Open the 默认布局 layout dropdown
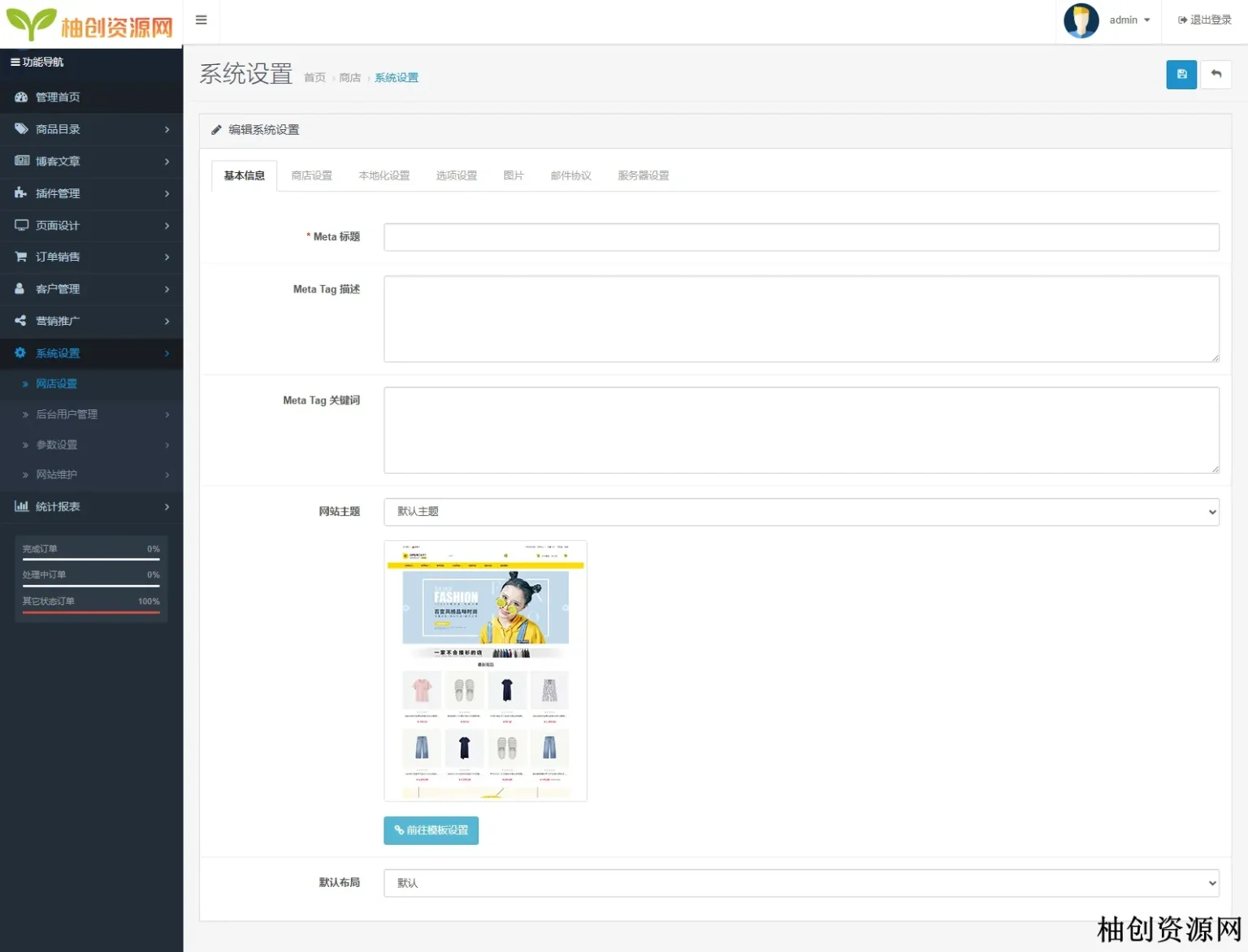The width and height of the screenshot is (1248, 952). [x=800, y=883]
